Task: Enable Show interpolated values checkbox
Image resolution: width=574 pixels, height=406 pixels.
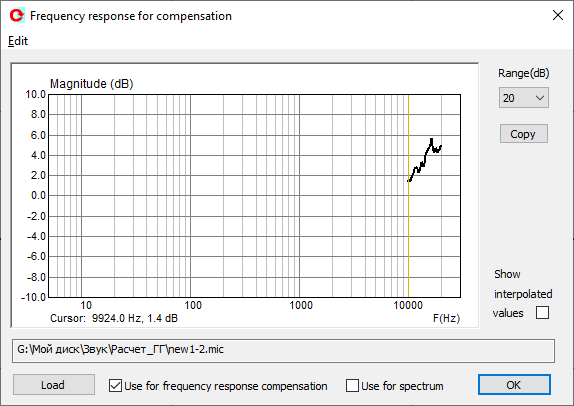Action: [x=542, y=313]
